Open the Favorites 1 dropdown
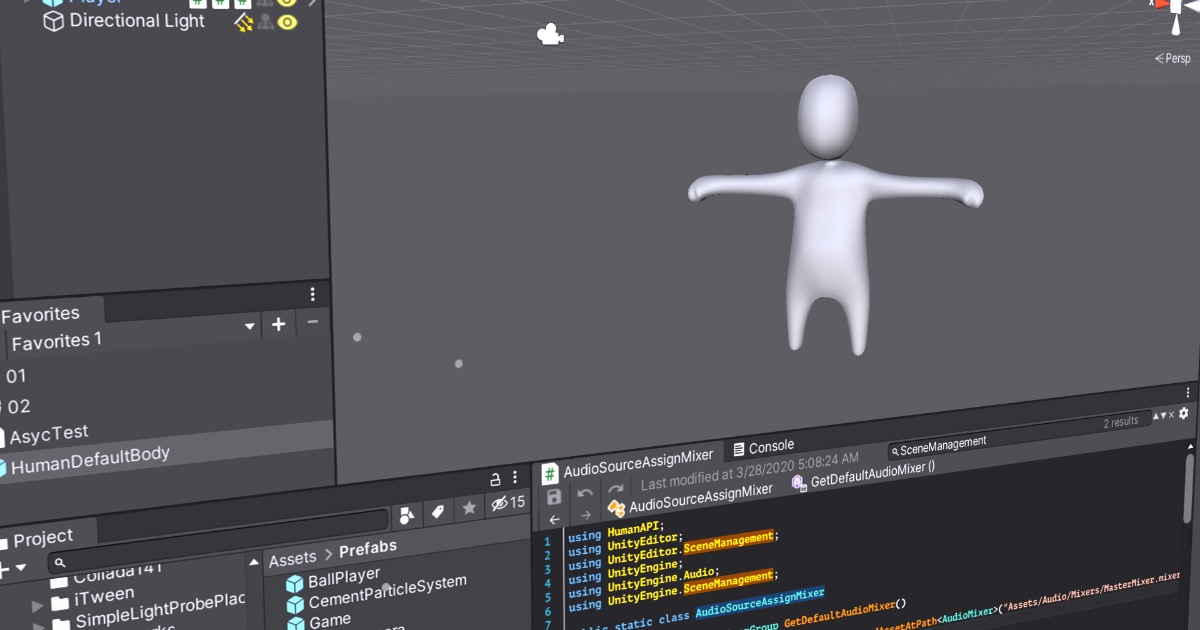 coord(247,327)
